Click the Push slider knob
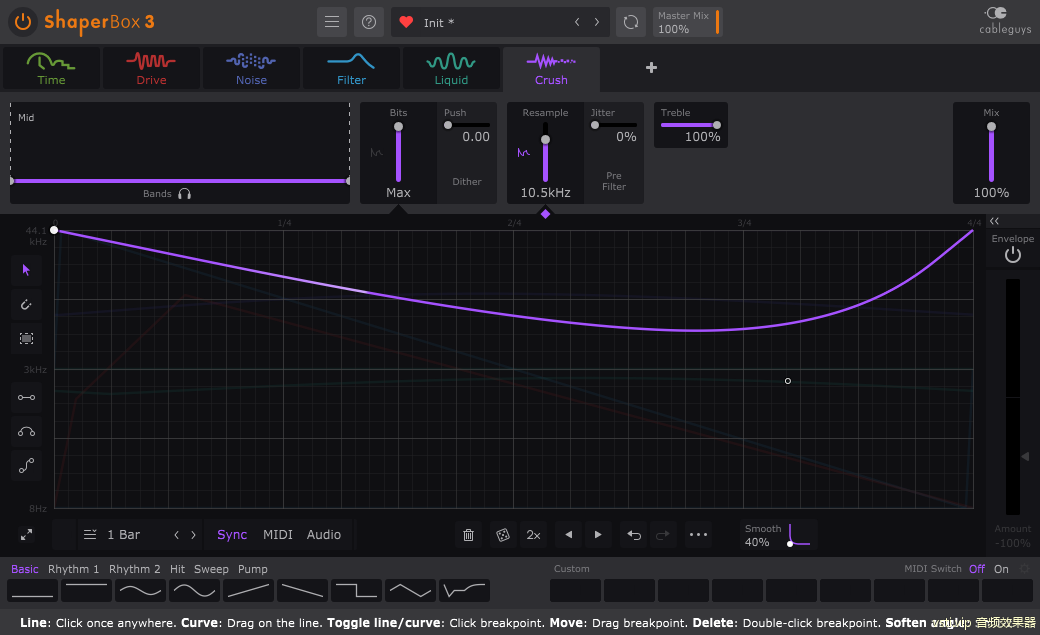 (448, 125)
